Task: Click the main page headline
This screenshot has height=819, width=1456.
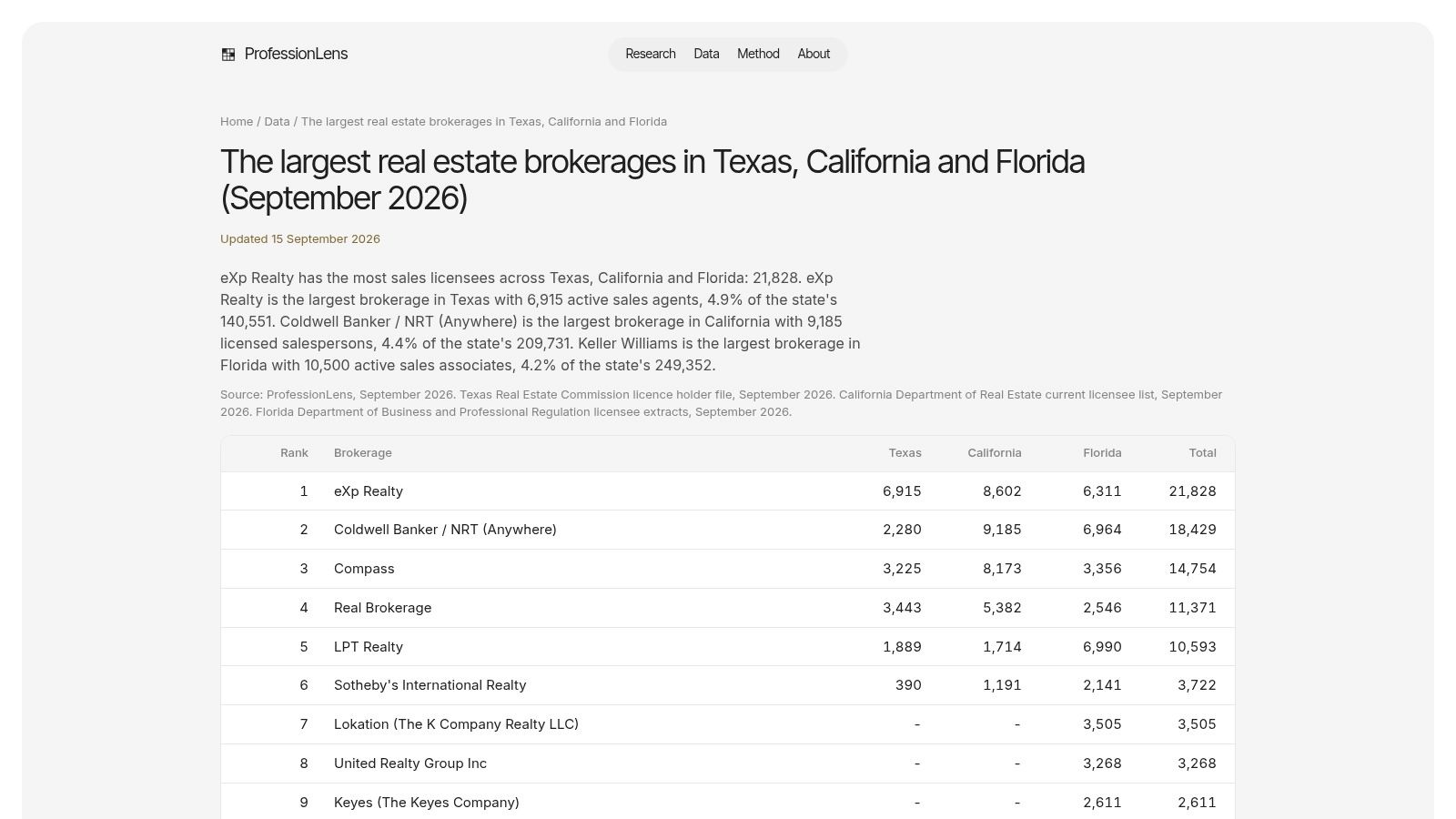Action: (652, 179)
